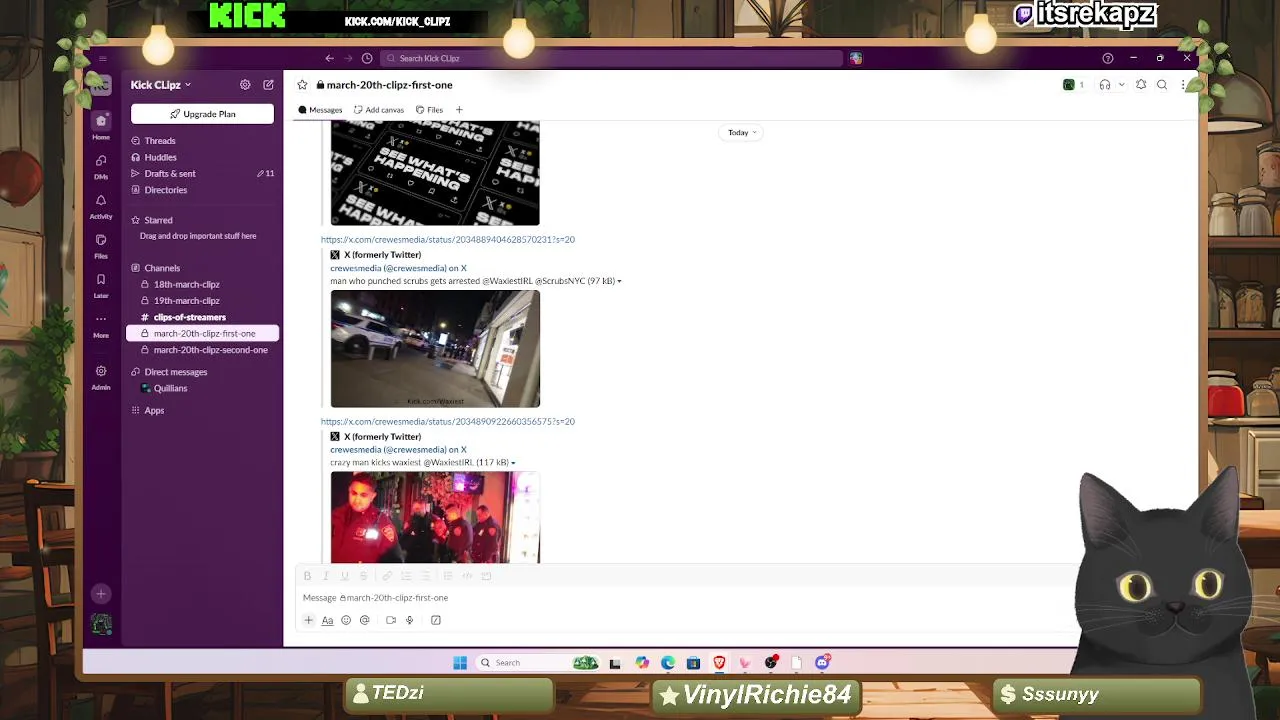
Task: Open the DMs view
Action: [101, 166]
